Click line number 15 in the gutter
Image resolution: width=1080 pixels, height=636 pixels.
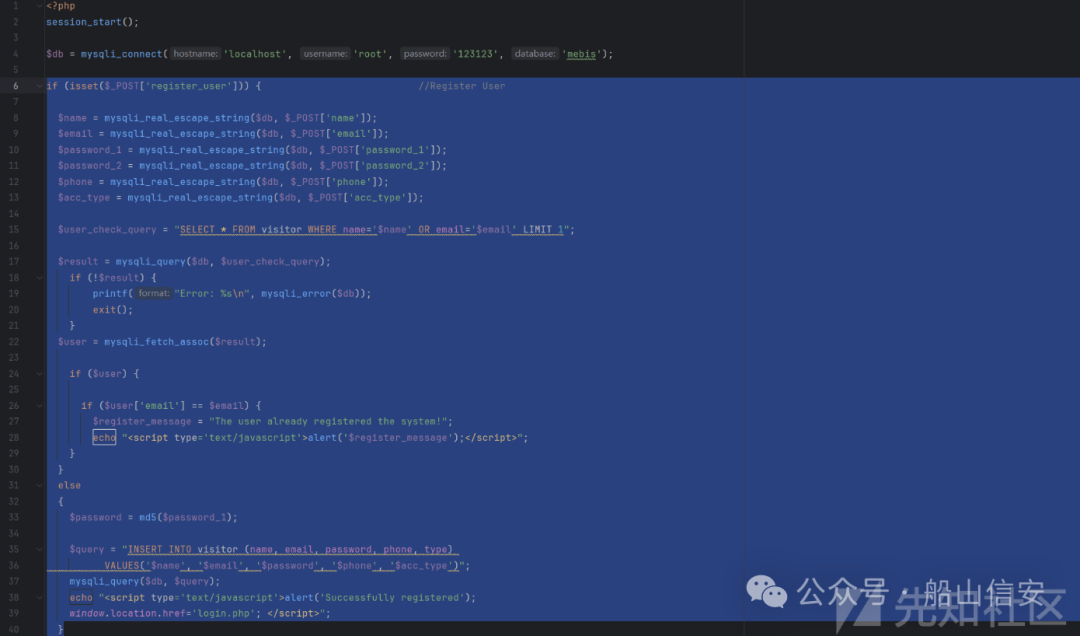14,229
